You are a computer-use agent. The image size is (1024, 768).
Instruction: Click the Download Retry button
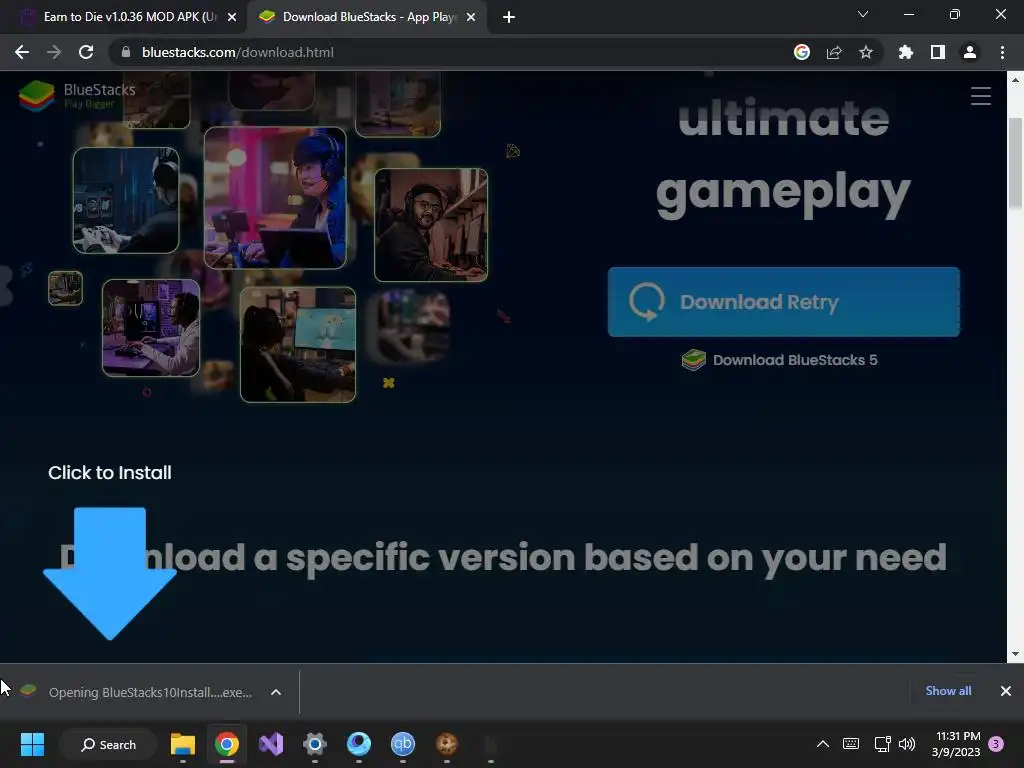tap(783, 302)
